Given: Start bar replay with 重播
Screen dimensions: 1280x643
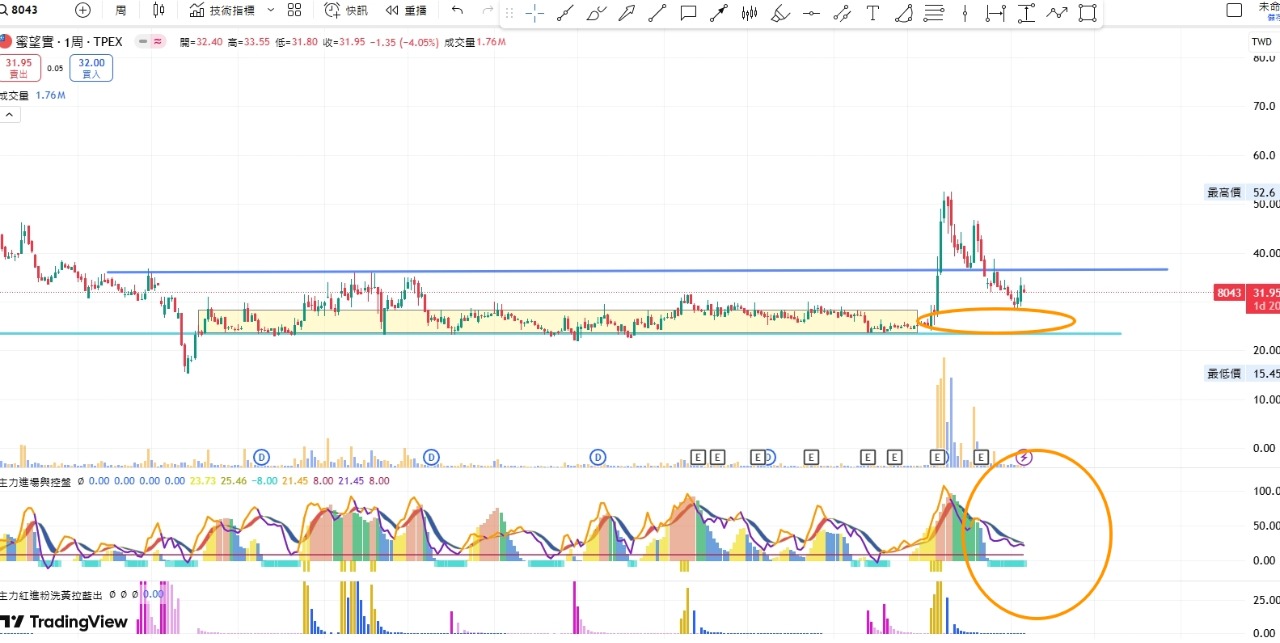Looking at the screenshot, I should [406, 10].
